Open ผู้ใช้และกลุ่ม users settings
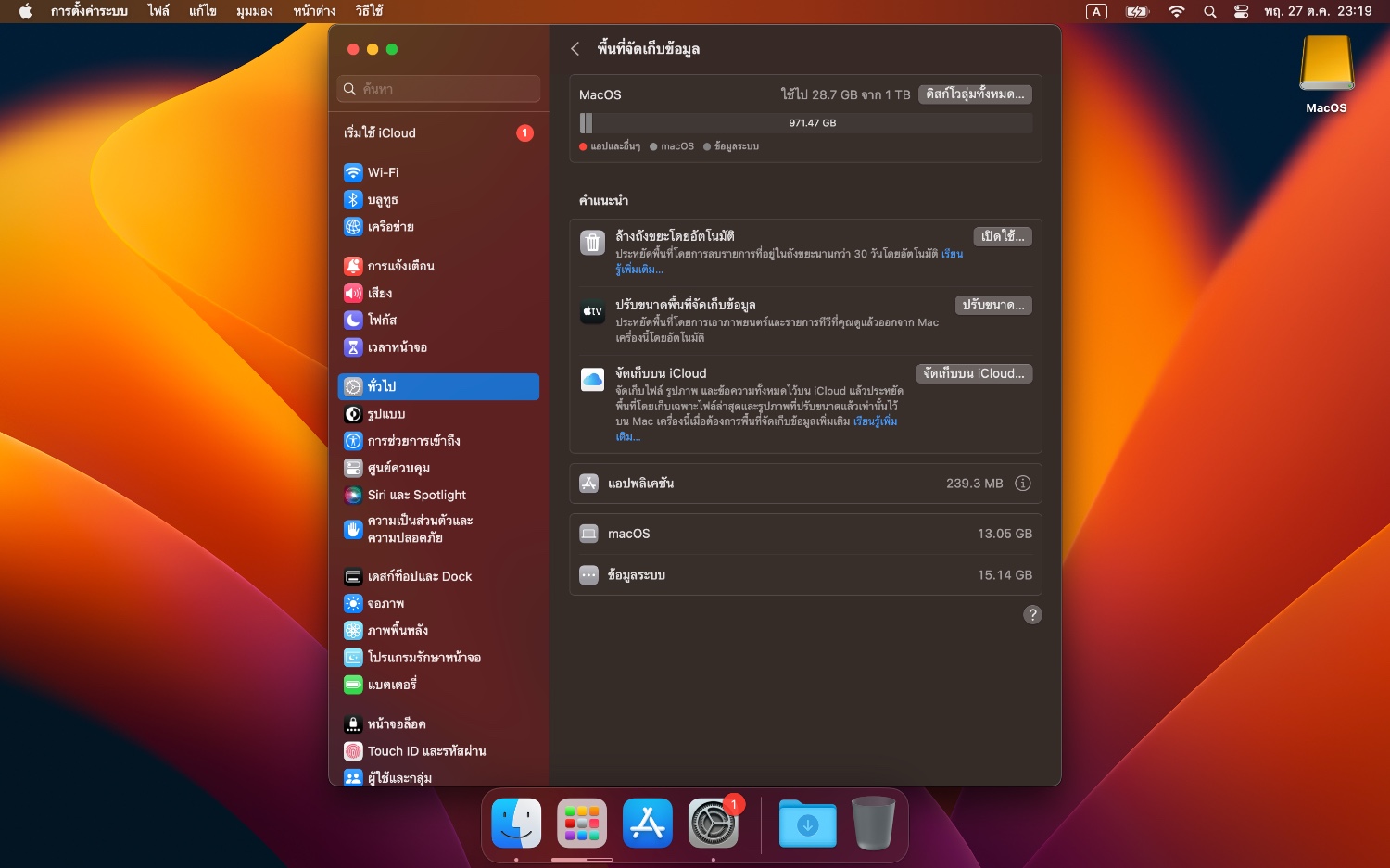Screen dimensions: 1390x868 tap(438, 778)
